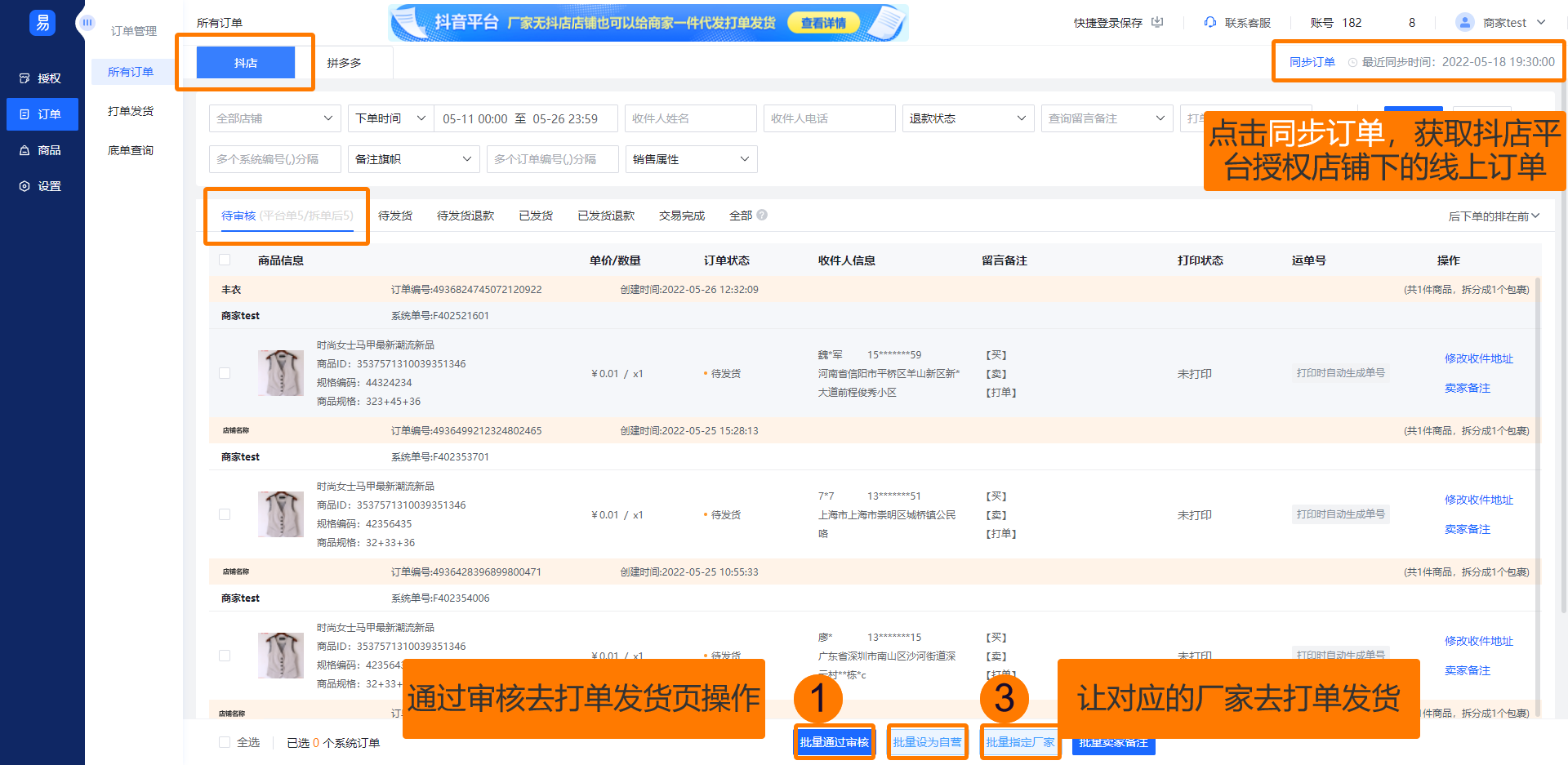Viewport: 1568px width, 765px height.
Task: Focus the 收件人电话 input field
Action: (829, 118)
